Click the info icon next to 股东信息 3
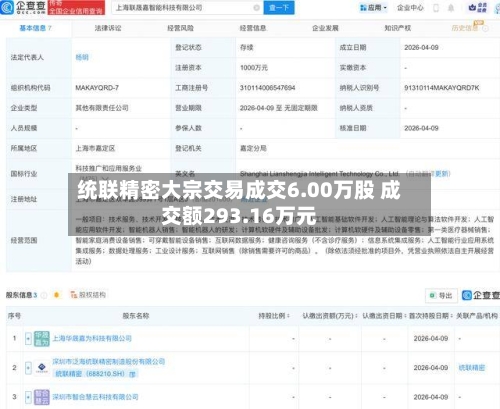 coord(44,295)
